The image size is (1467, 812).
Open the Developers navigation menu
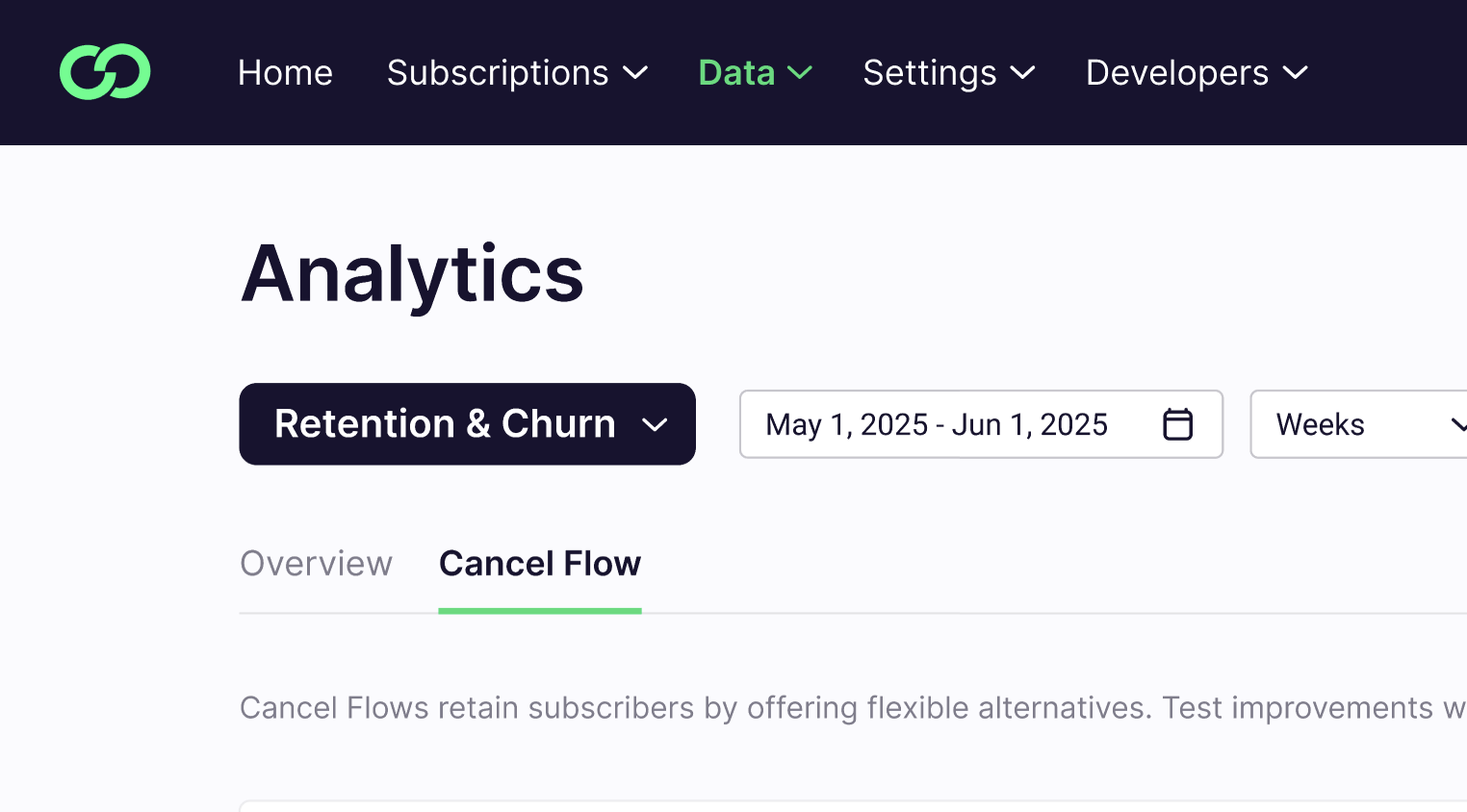(1177, 73)
